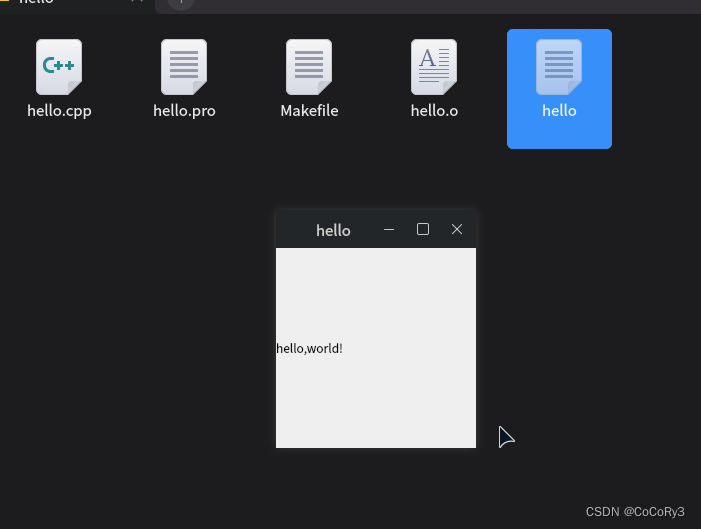701x529 pixels.
Task: Select the hello.pro file icon
Action: tap(184, 67)
